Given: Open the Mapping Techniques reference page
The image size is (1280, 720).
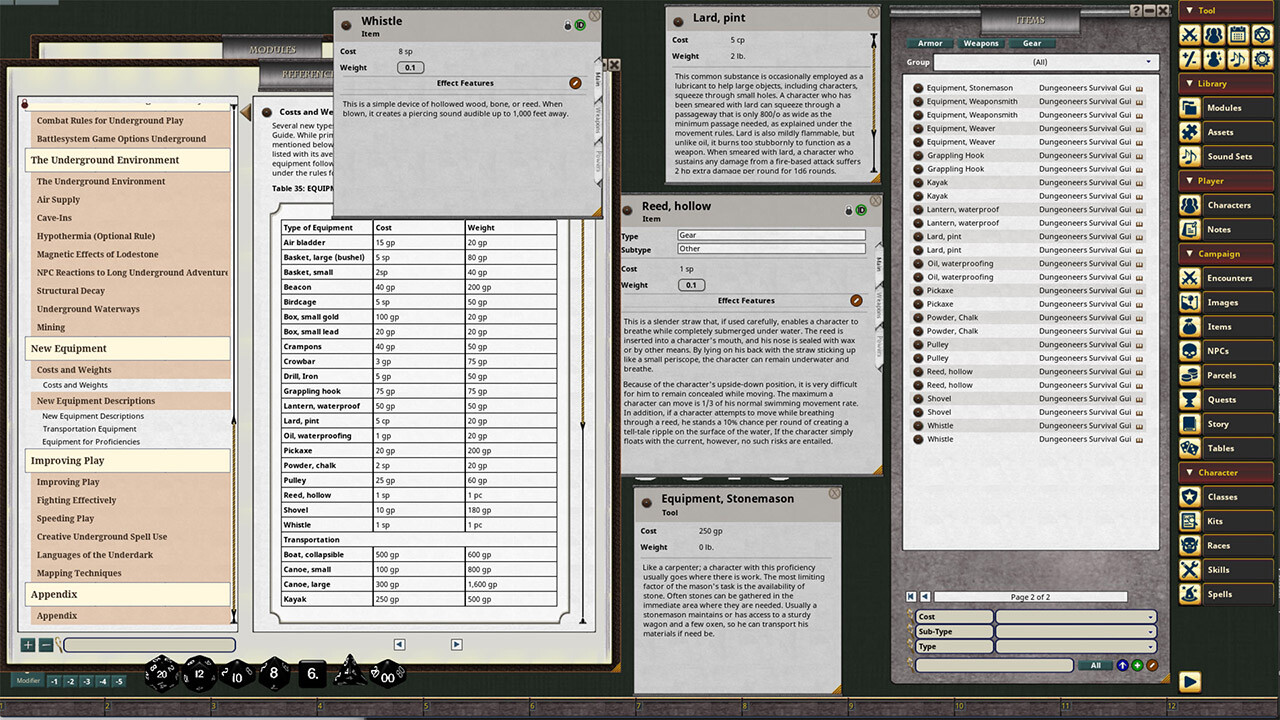Looking at the screenshot, I should tap(79, 573).
